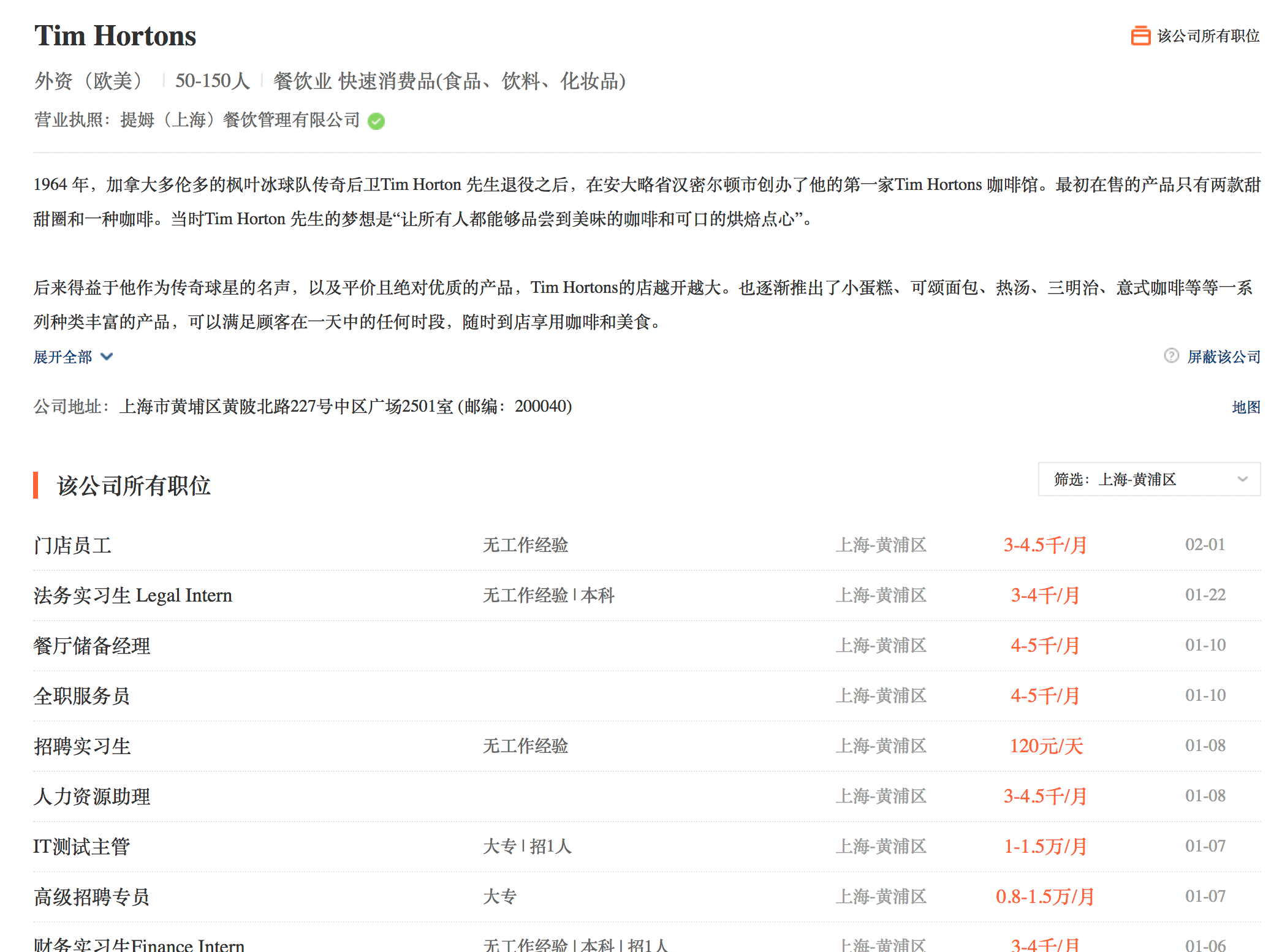Viewport: 1282px width, 952px height.
Task: Open the 餐厅储备经理 job posting
Action: (92, 646)
